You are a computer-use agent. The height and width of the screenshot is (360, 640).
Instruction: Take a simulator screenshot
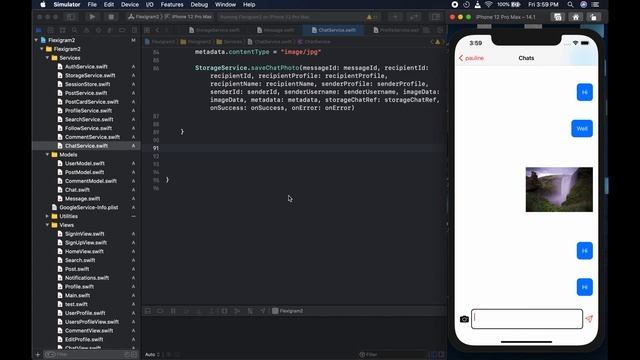coord(558,17)
